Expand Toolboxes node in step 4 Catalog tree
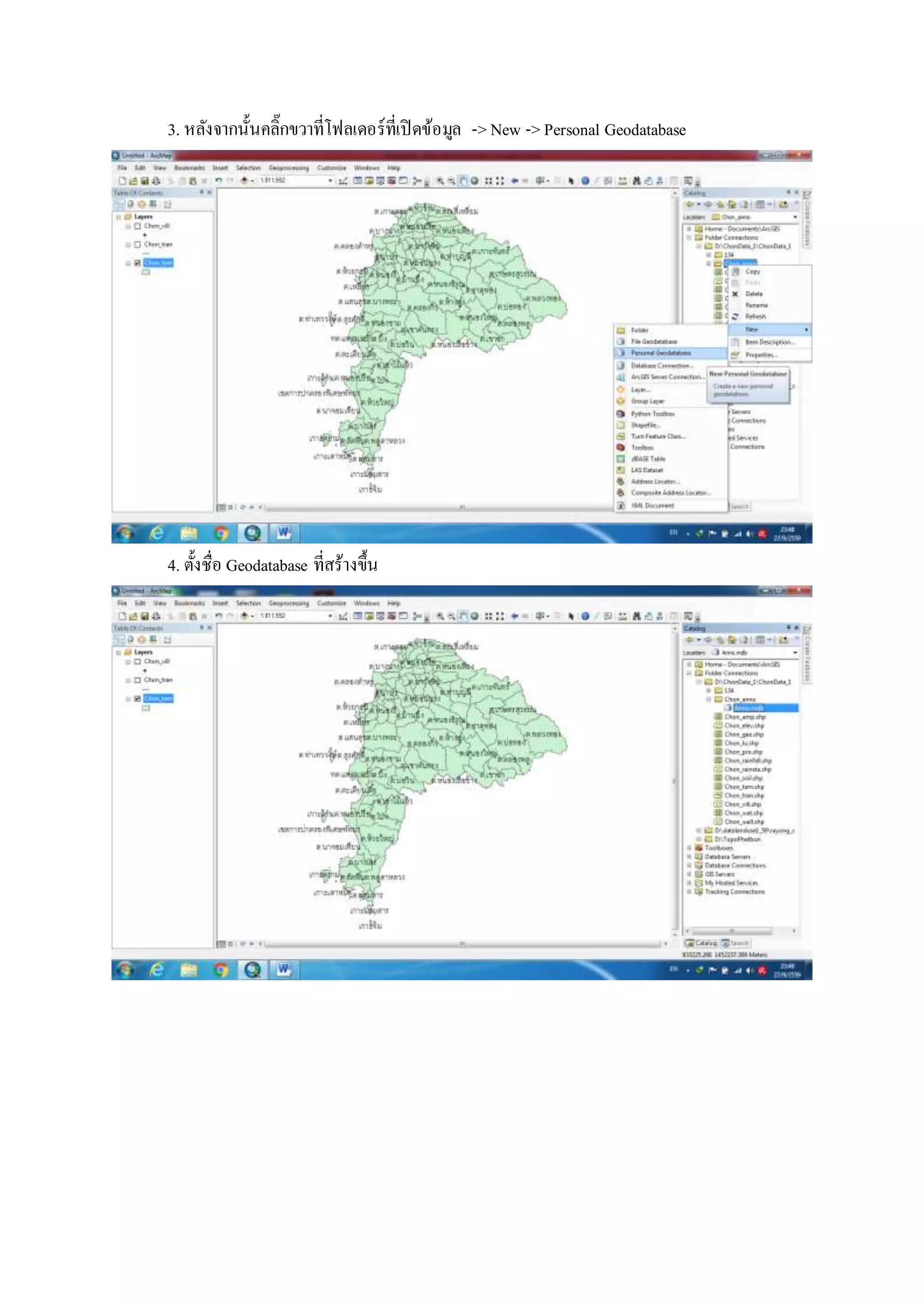The width and height of the screenshot is (924, 1307). coord(689,848)
